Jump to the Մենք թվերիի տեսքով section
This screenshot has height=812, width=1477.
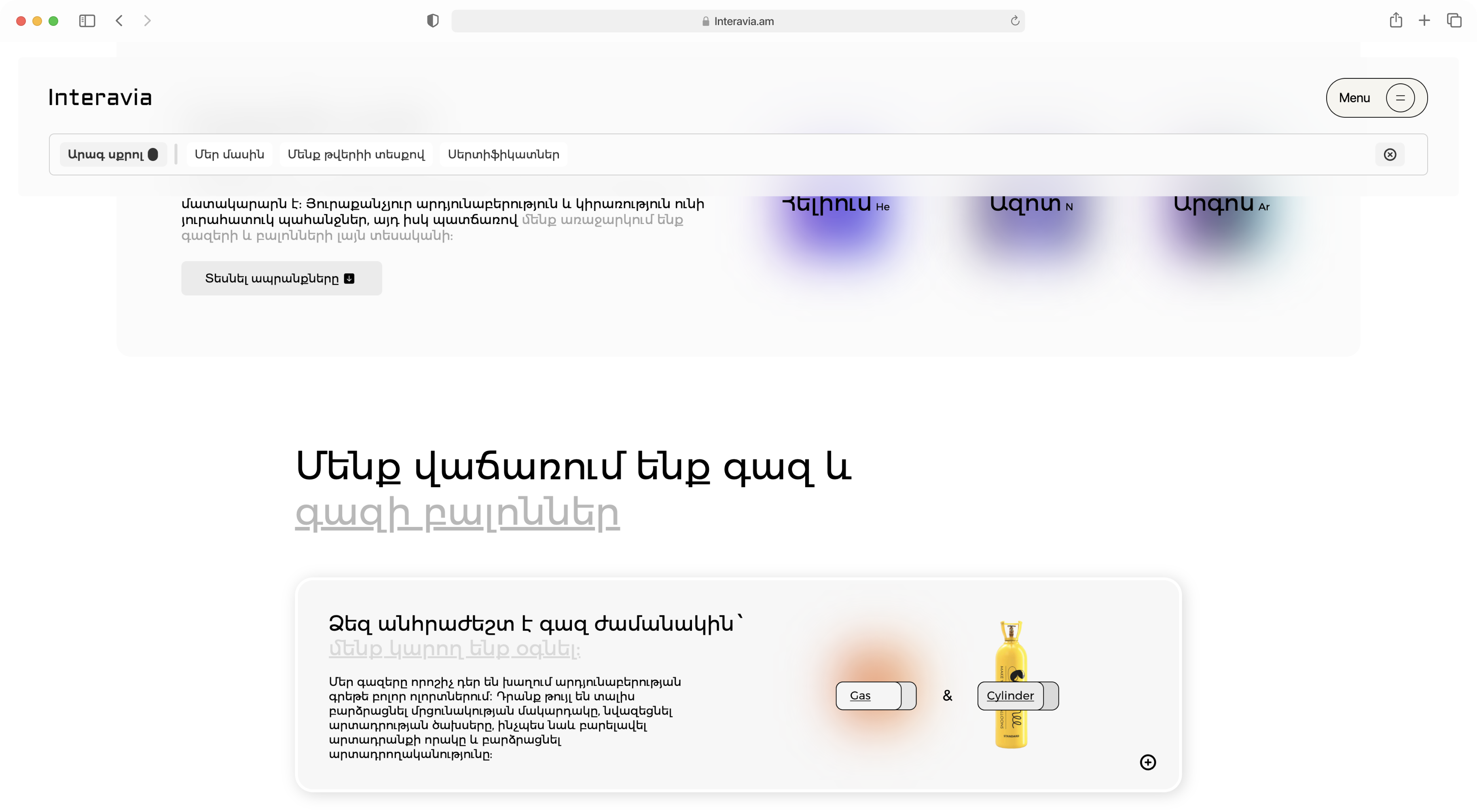coord(355,154)
